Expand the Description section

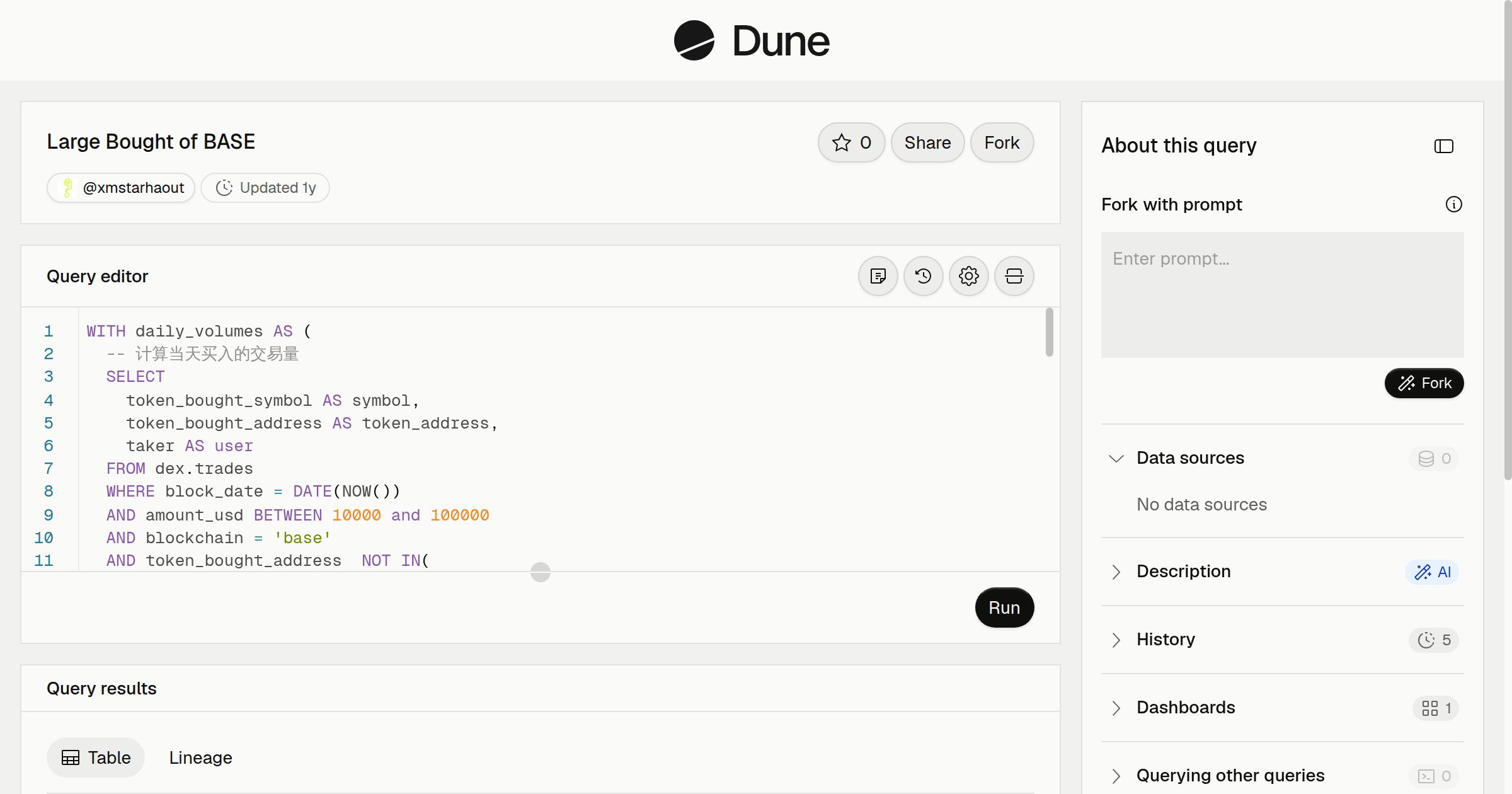(1116, 572)
